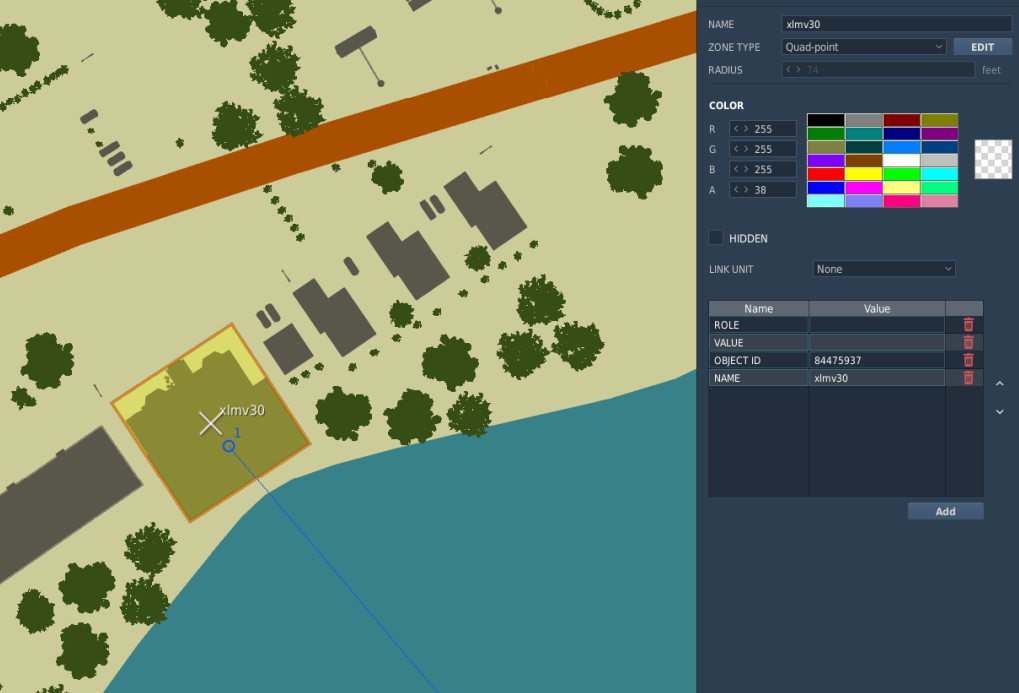1019x693 pixels.
Task: Click the transparent color preview box
Action: (x=993, y=159)
